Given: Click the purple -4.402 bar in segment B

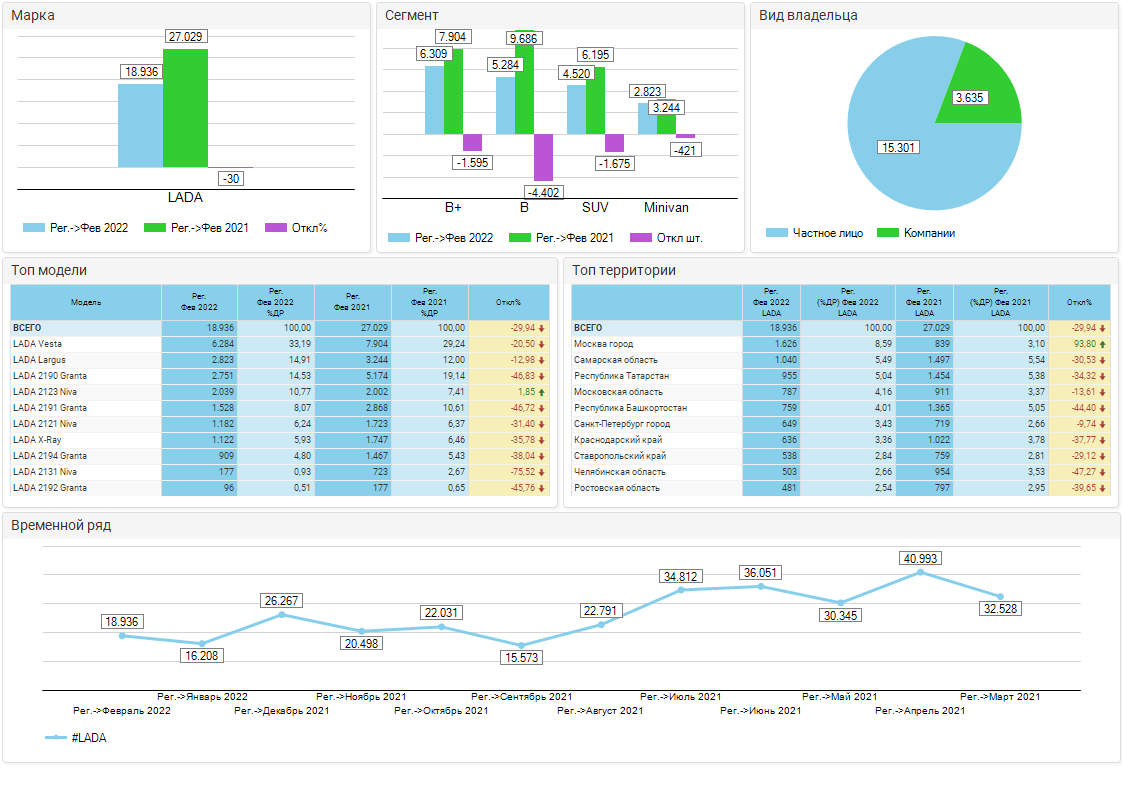Looking at the screenshot, I should coord(543,157).
